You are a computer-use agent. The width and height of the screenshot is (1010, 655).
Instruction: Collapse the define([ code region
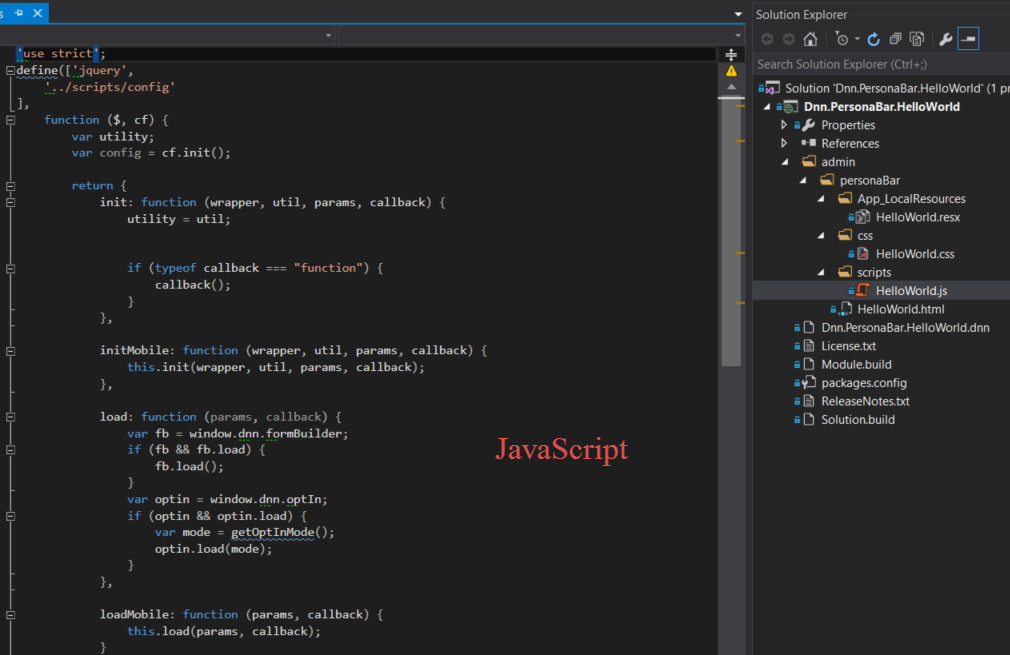click(x=10, y=71)
